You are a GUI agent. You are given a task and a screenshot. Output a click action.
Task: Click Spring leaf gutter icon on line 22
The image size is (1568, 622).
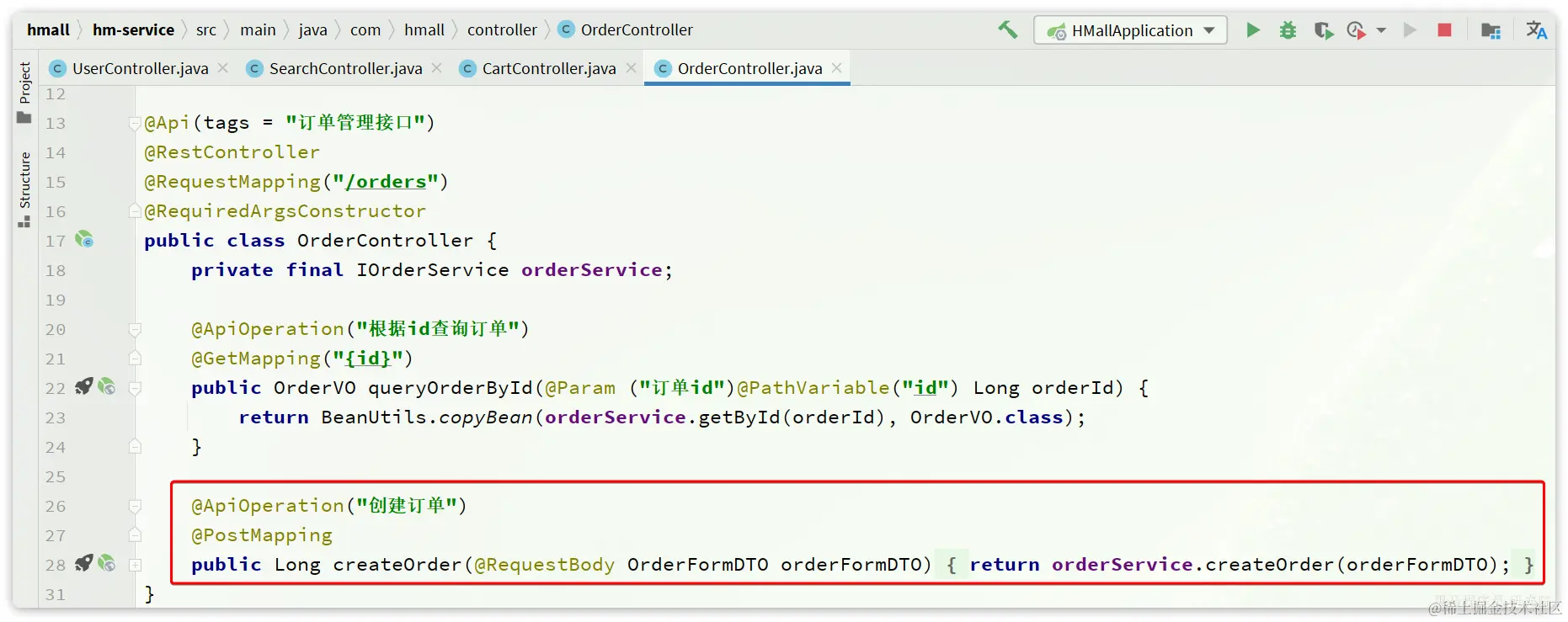[x=106, y=387]
